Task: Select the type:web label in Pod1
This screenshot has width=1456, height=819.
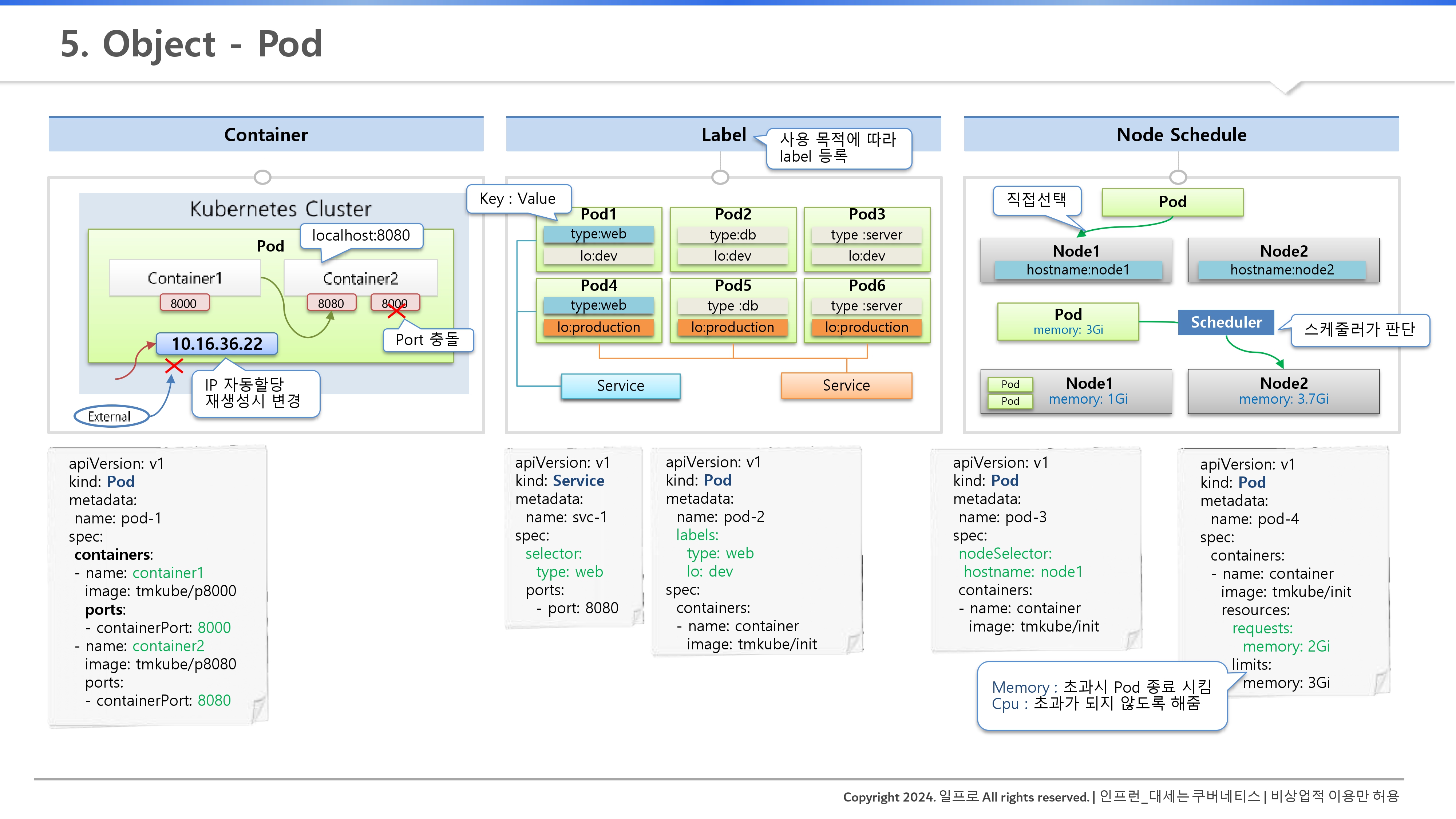Action: tap(598, 234)
